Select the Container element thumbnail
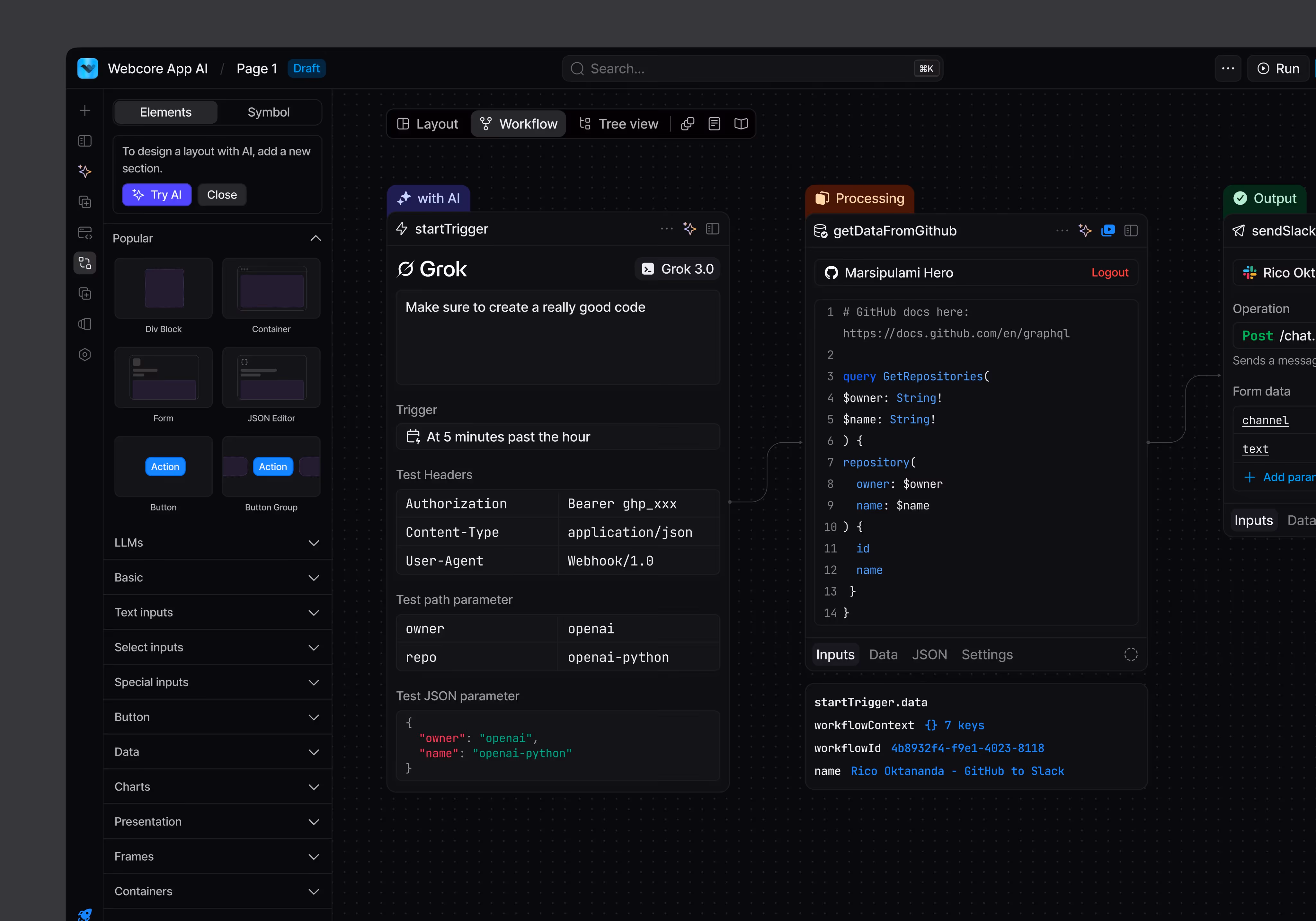Image resolution: width=1316 pixels, height=921 pixels. point(271,288)
